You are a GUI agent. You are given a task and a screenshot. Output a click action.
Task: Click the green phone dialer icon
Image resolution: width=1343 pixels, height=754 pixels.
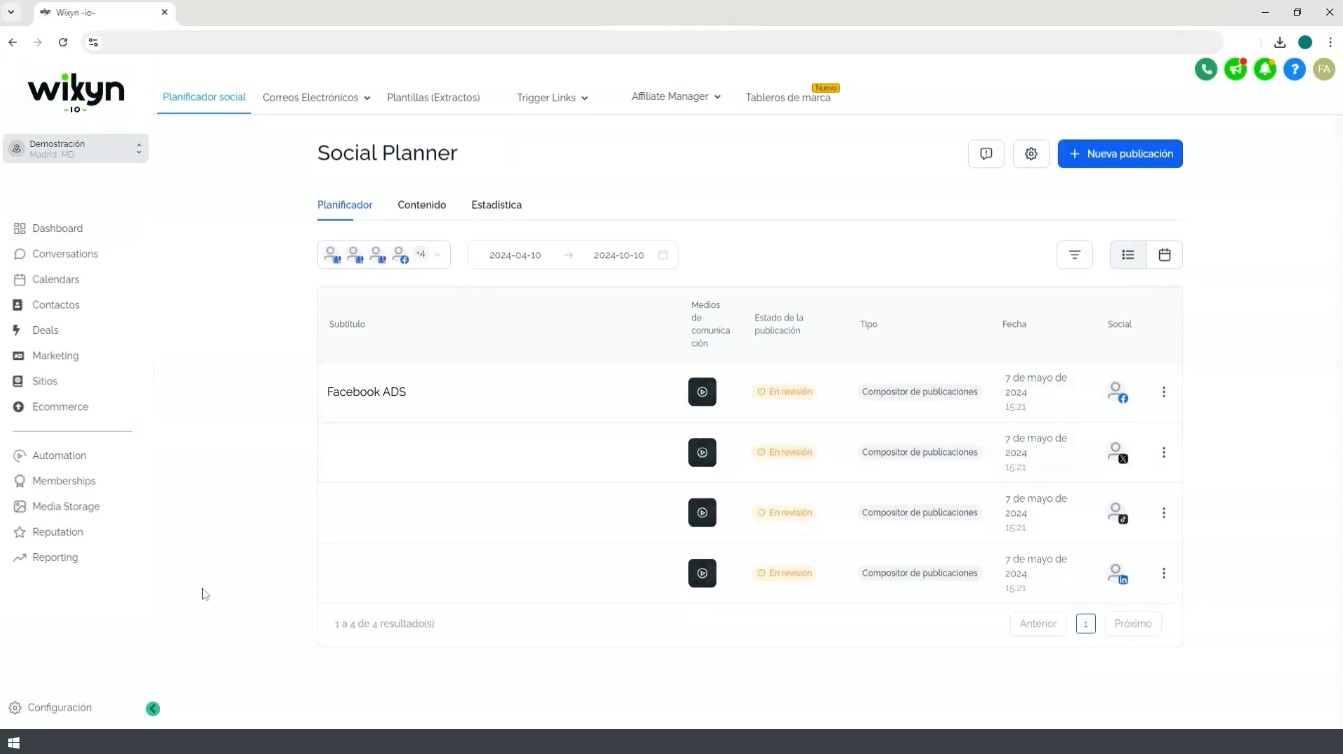[x=1206, y=70]
